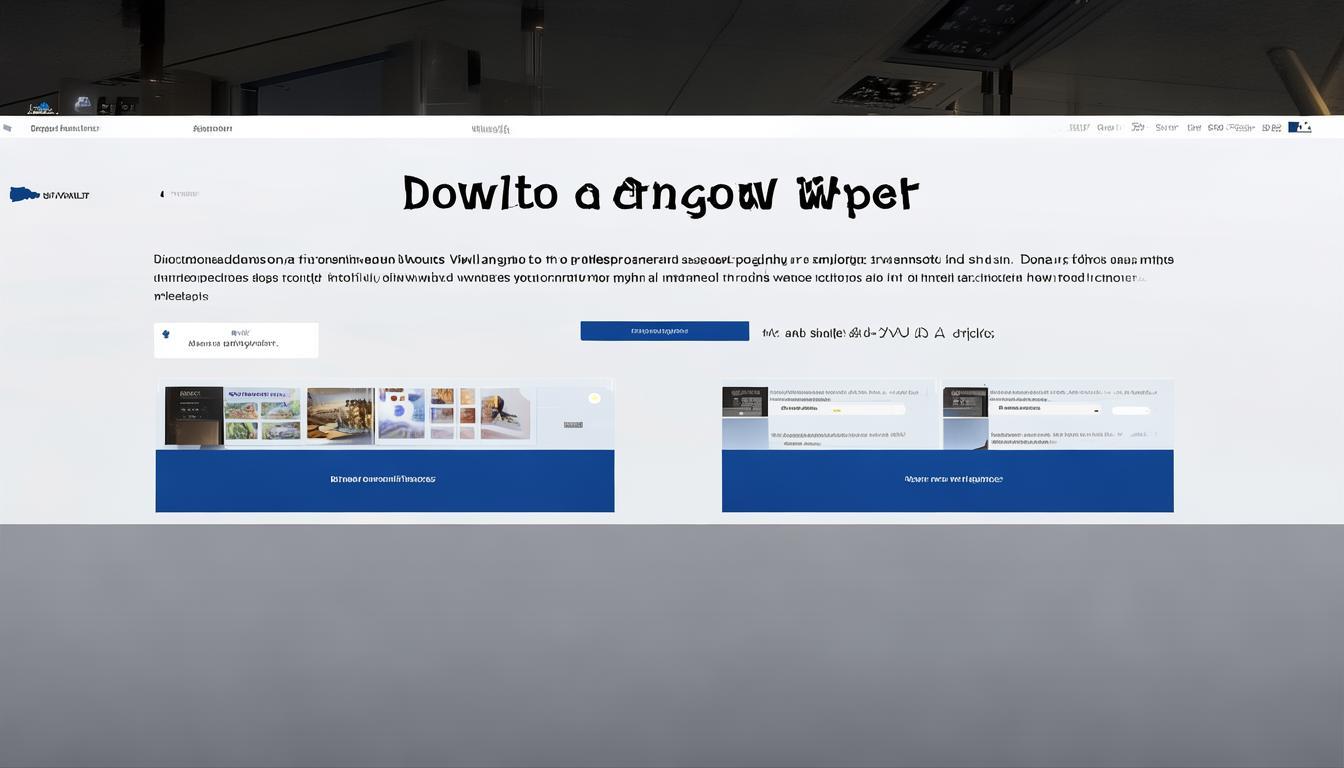Open the second navigation item in top bar
The image size is (1344, 768).
click(x=212, y=128)
